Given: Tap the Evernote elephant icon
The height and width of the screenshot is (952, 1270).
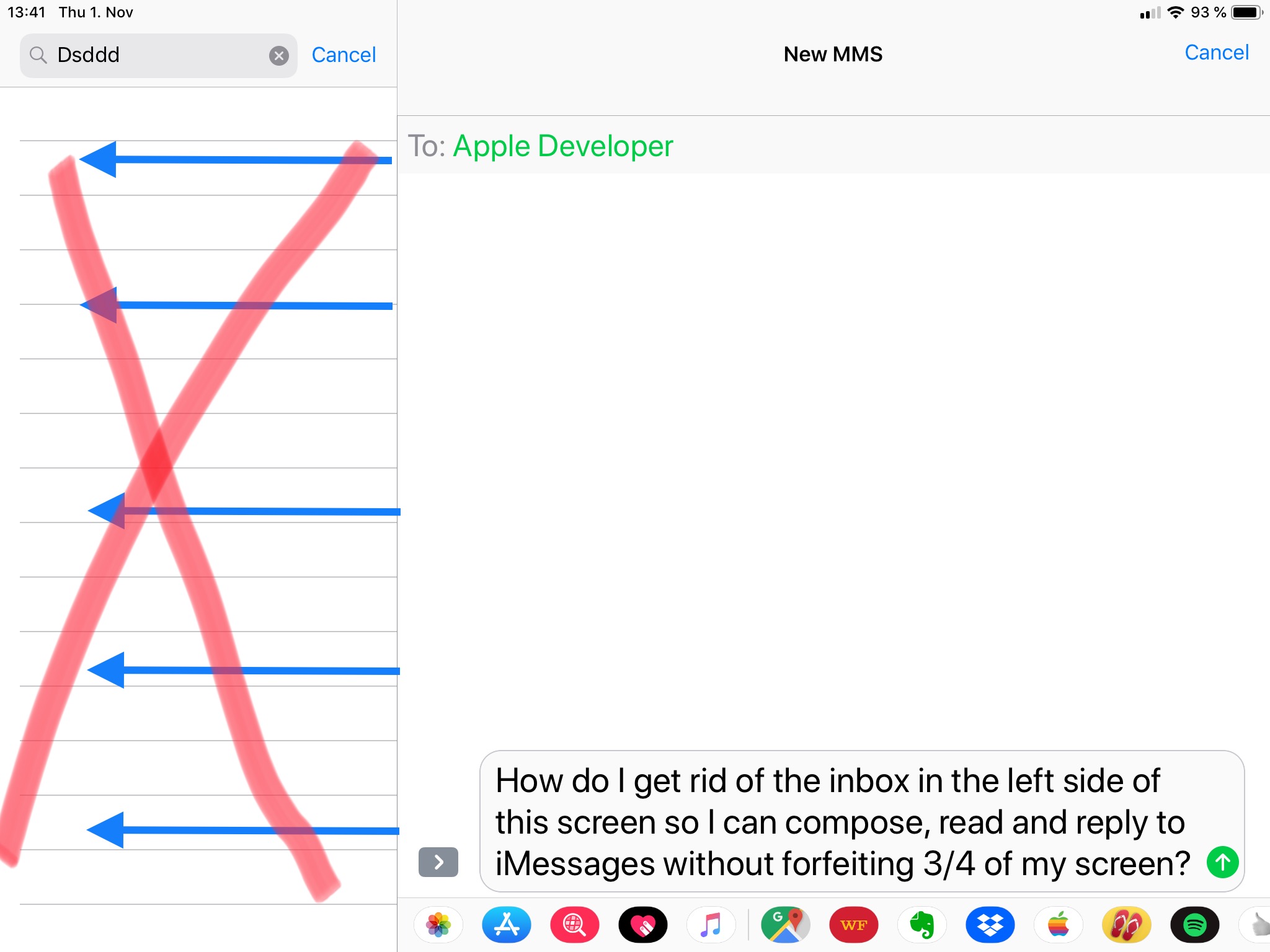Looking at the screenshot, I should (921, 925).
